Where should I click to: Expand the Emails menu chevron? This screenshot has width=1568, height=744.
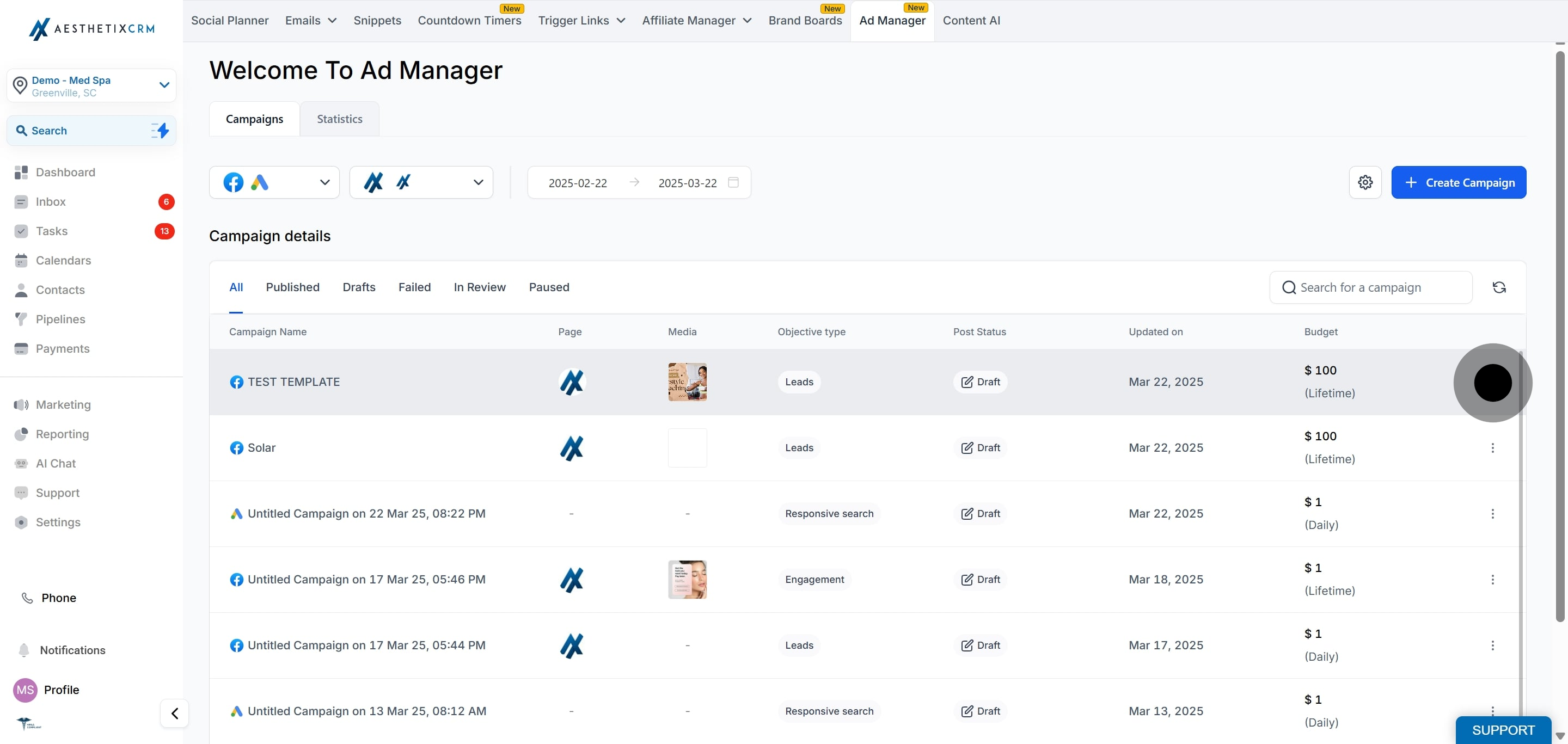coord(332,21)
